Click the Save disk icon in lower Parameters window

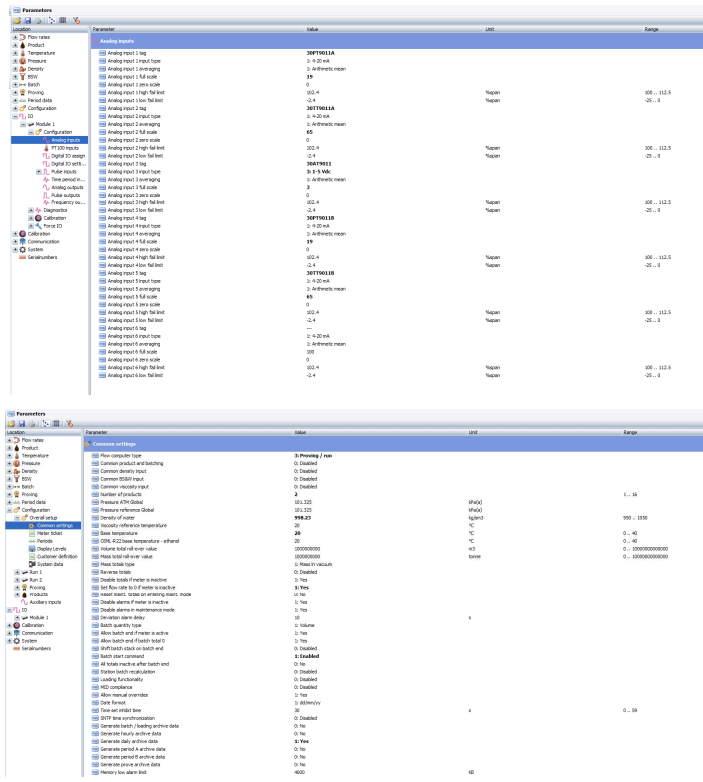click(21, 424)
